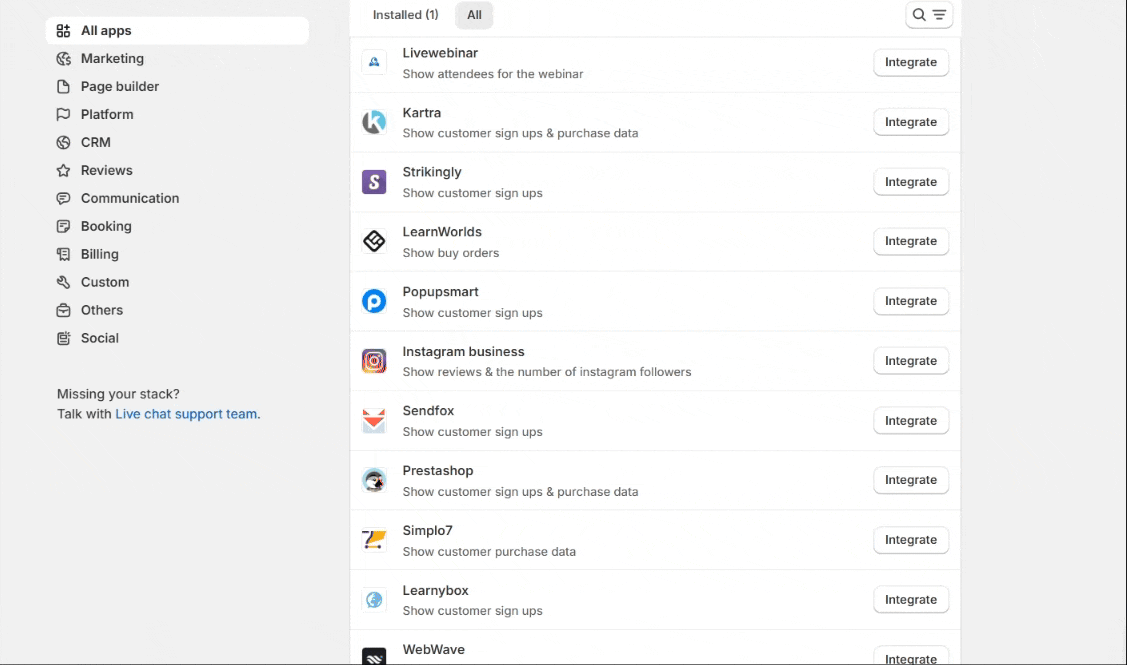This screenshot has width=1127, height=665.
Task: Click the Popupsmart blue logo
Action: click(374, 301)
